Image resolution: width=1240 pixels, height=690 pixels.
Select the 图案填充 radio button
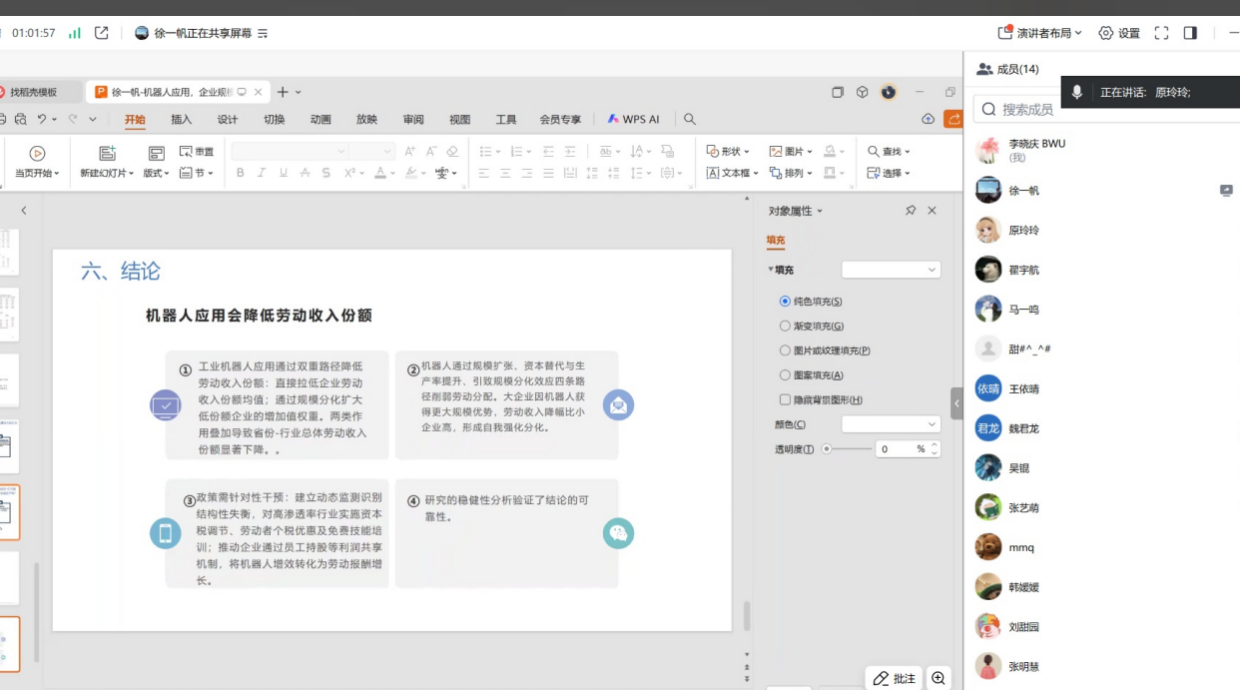click(785, 375)
